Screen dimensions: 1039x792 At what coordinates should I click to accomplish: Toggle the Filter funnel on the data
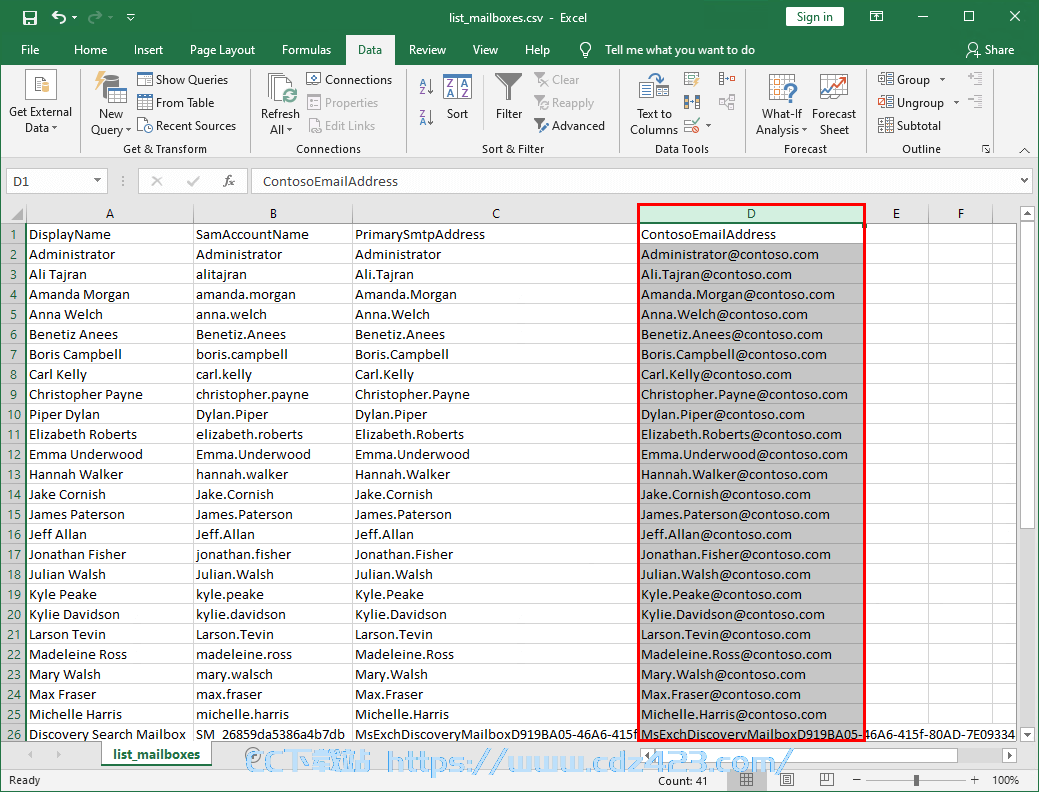coord(509,97)
